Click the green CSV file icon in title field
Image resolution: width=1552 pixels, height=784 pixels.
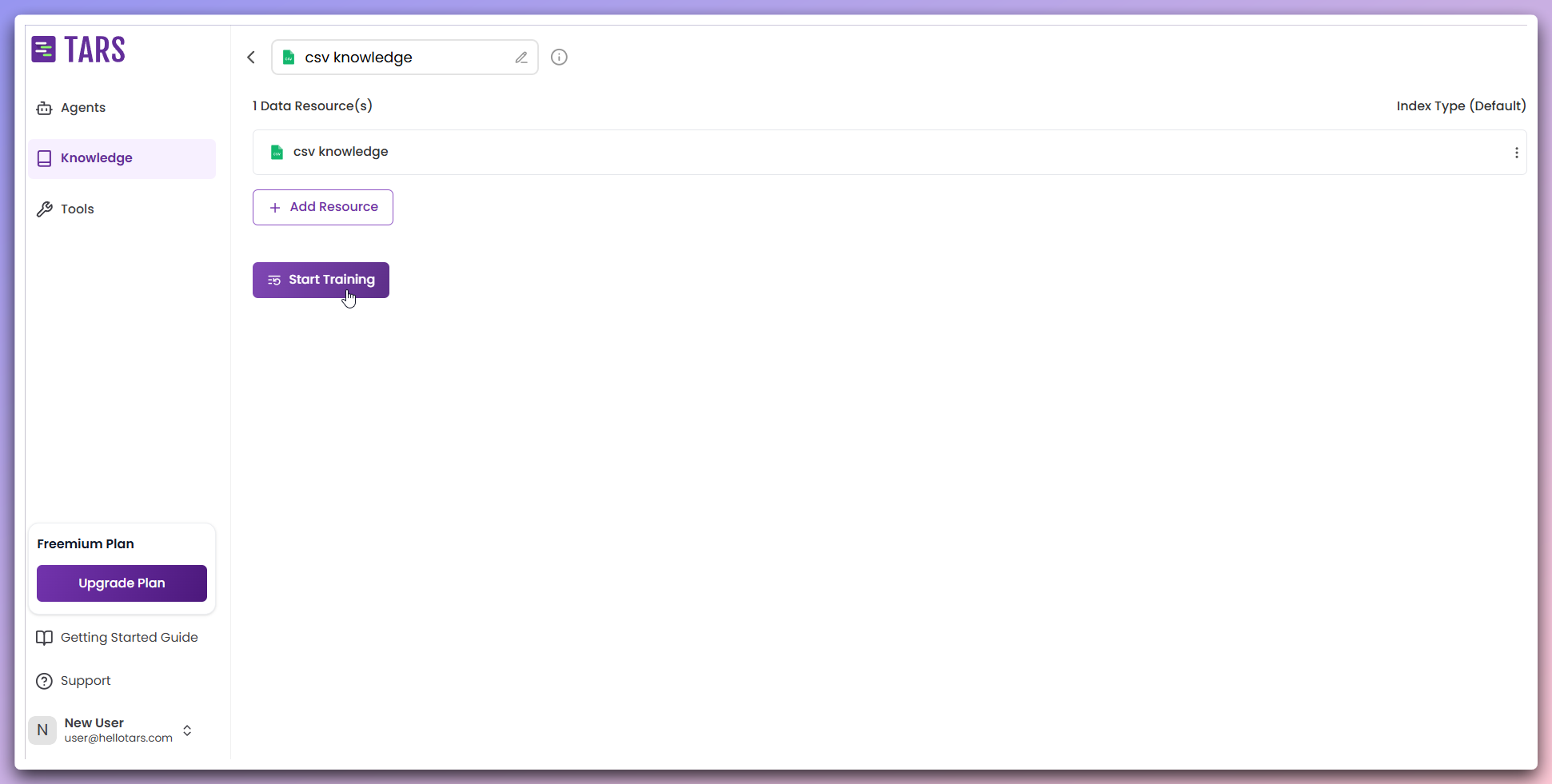289,58
